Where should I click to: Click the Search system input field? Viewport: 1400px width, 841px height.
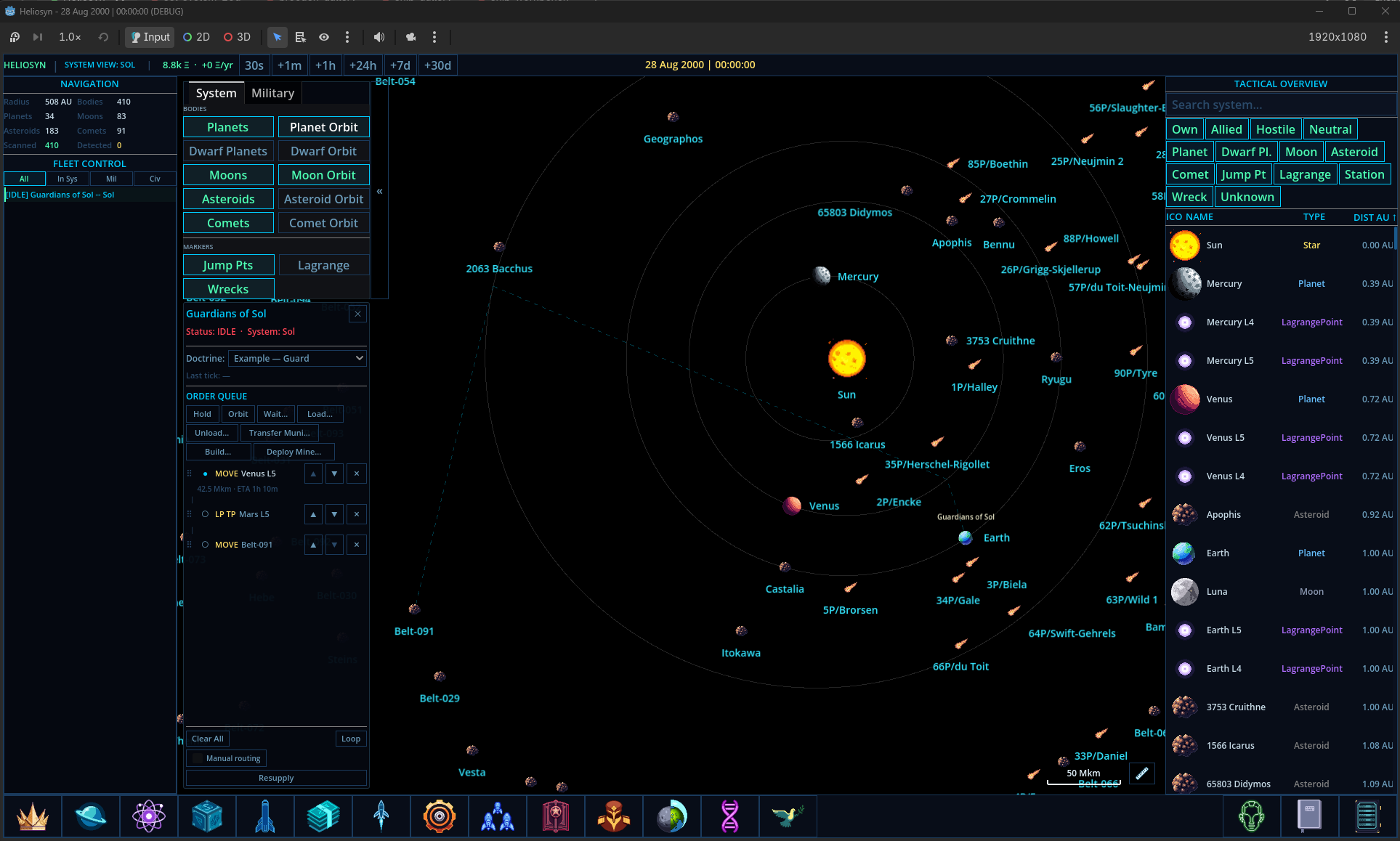click(x=1280, y=105)
